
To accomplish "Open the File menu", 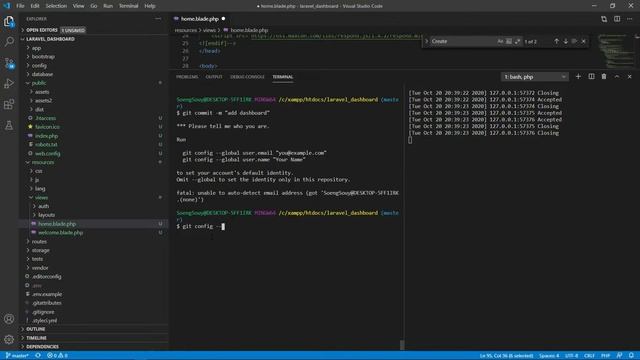I will point(20,6).
